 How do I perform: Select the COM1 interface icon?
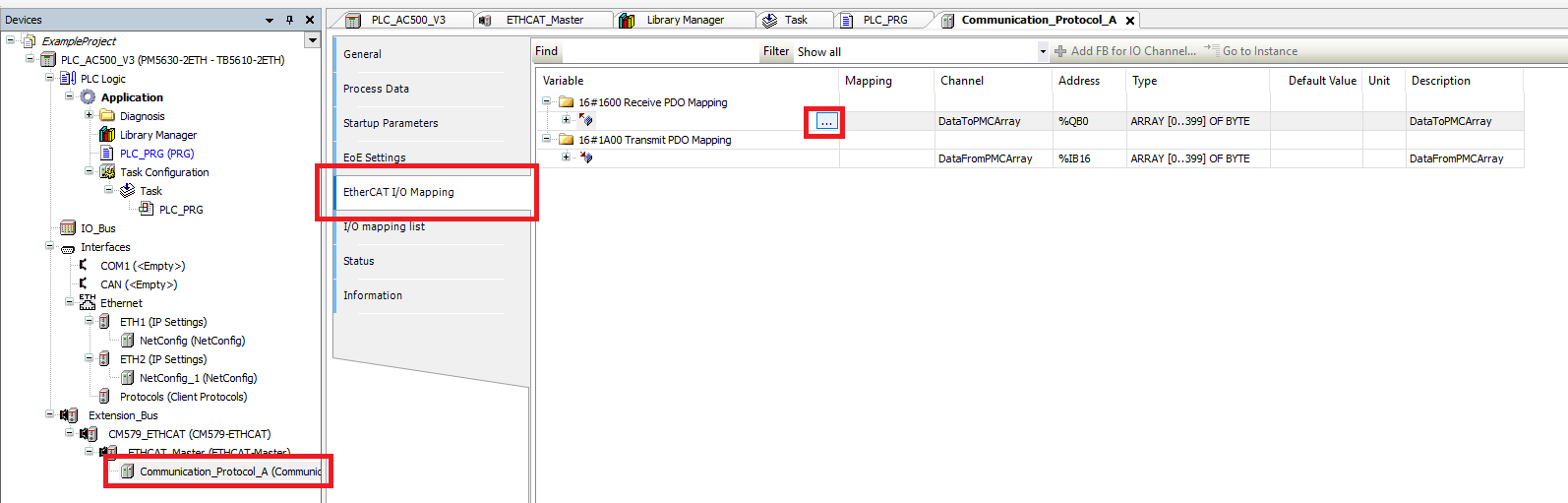(85, 266)
